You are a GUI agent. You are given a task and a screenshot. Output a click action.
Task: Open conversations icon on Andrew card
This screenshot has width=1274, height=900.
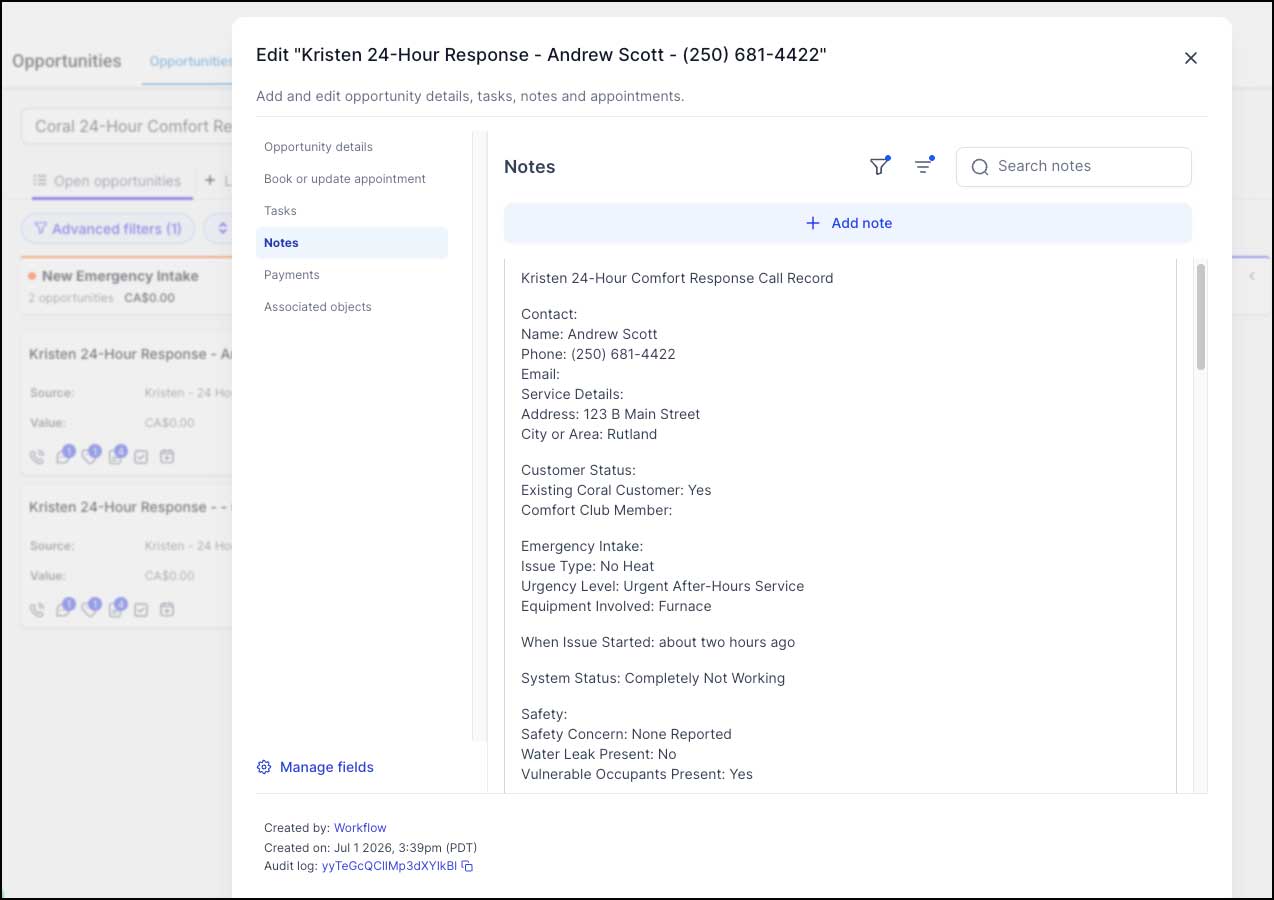63,456
